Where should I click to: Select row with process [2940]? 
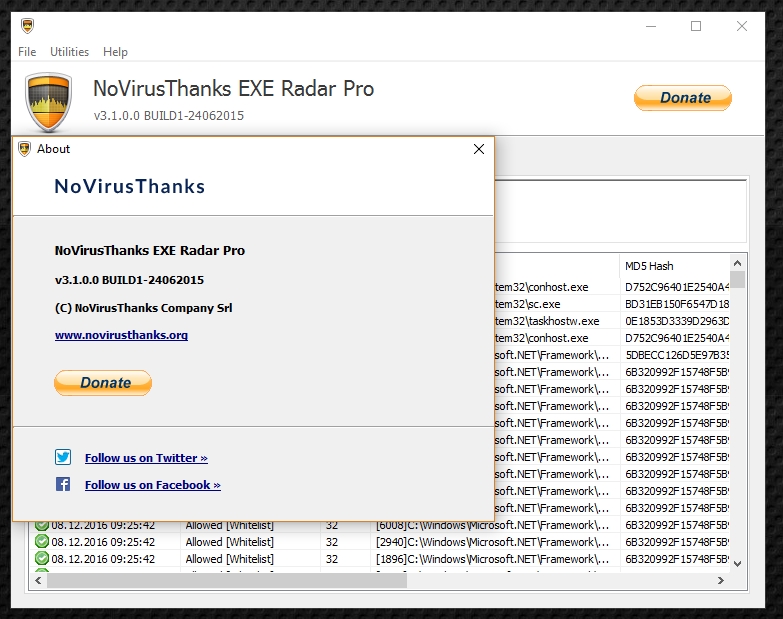(380, 542)
